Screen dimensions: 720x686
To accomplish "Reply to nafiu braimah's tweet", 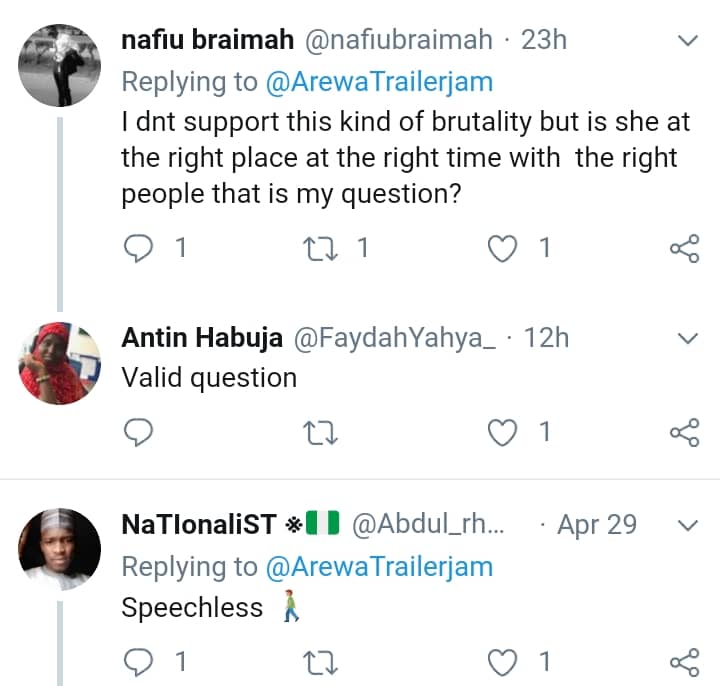I will pos(143,248).
